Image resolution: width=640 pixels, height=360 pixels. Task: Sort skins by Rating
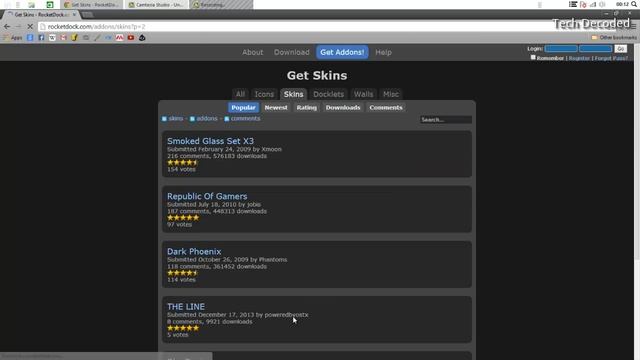tap(307, 107)
